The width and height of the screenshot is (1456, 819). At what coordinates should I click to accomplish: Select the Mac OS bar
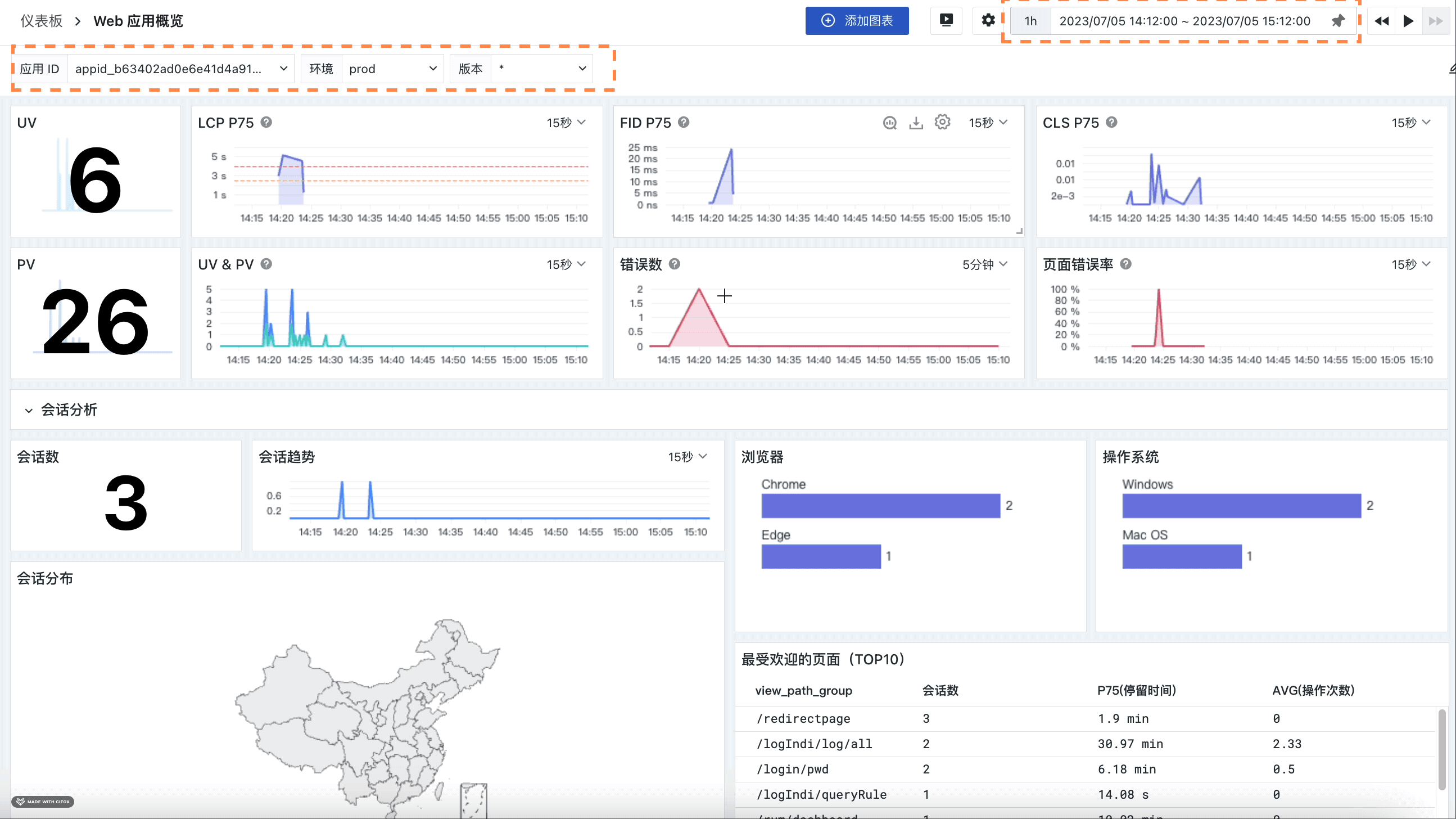point(1182,556)
